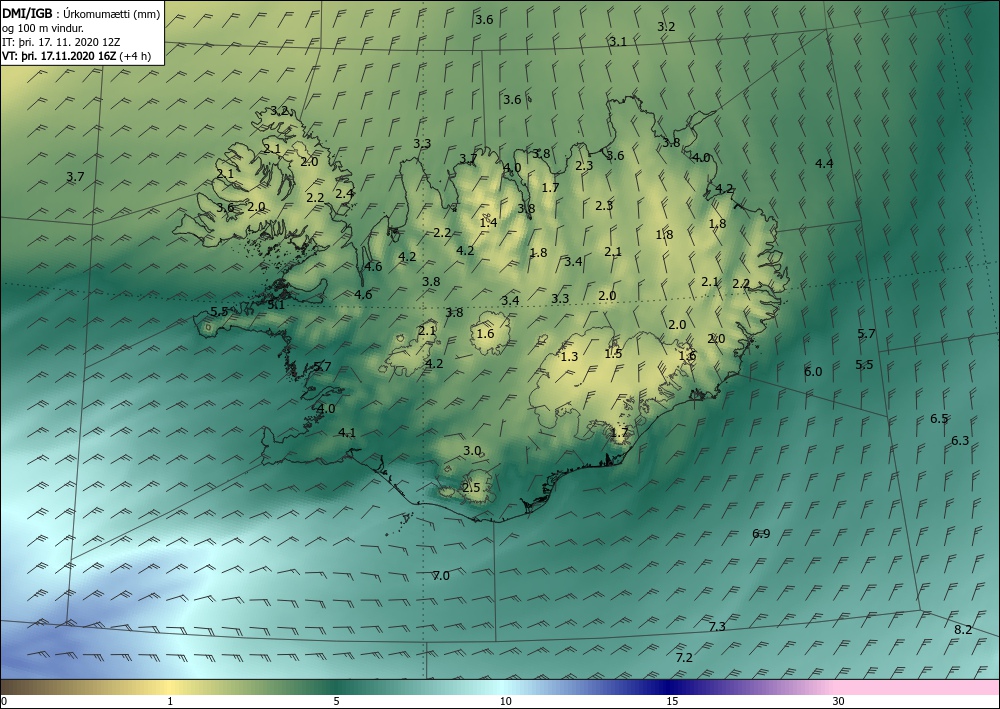Click the 7.2 value on the map
This screenshot has height=709, width=1000.
coord(684,657)
